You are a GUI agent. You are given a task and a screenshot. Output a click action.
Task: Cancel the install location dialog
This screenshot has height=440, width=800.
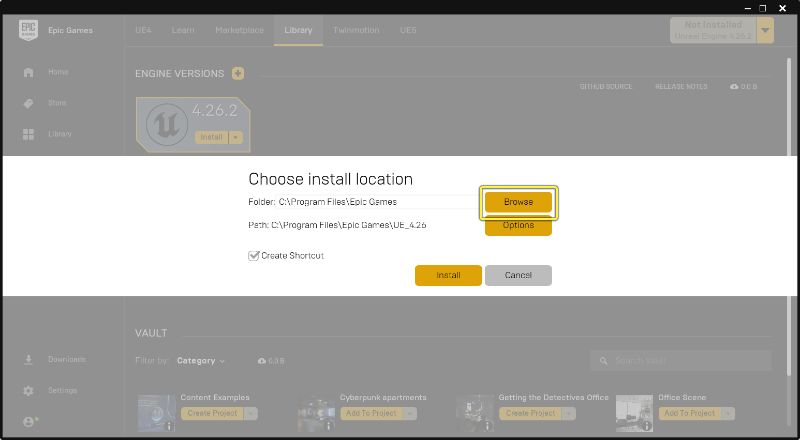click(518, 276)
